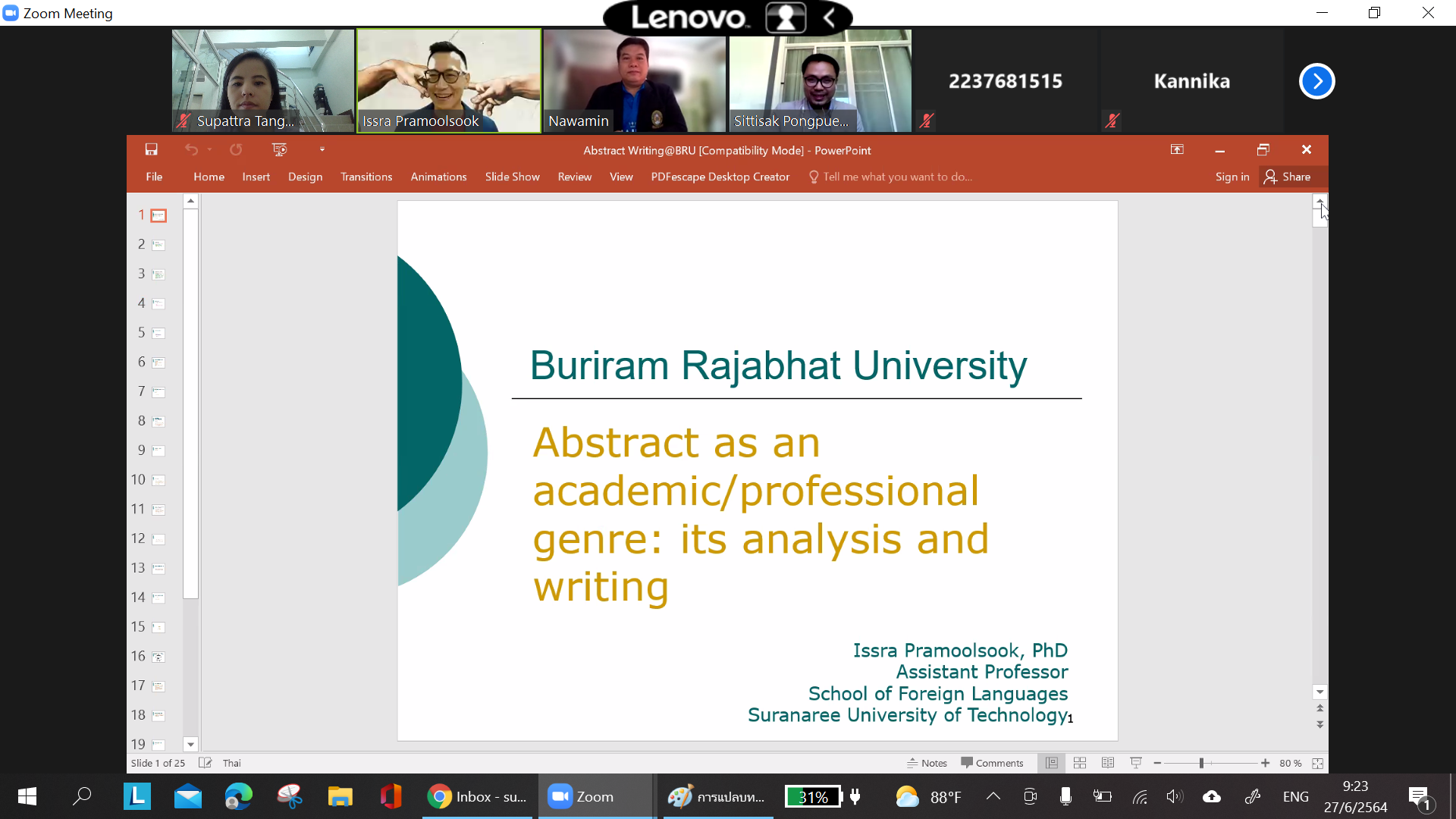Open File Explorer from taskbar
1456x819 pixels.
340,796
